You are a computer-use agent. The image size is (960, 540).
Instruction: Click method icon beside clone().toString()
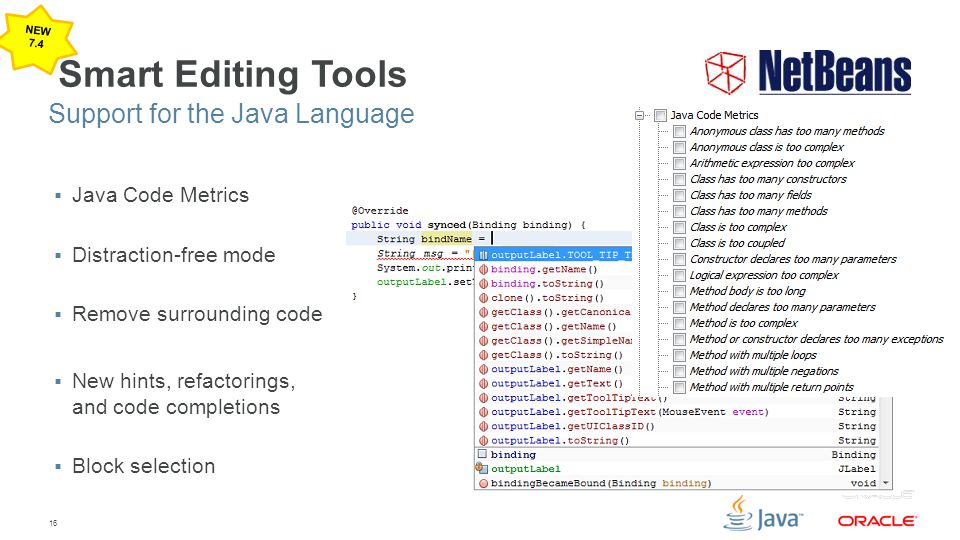click(x=483, y=298)
